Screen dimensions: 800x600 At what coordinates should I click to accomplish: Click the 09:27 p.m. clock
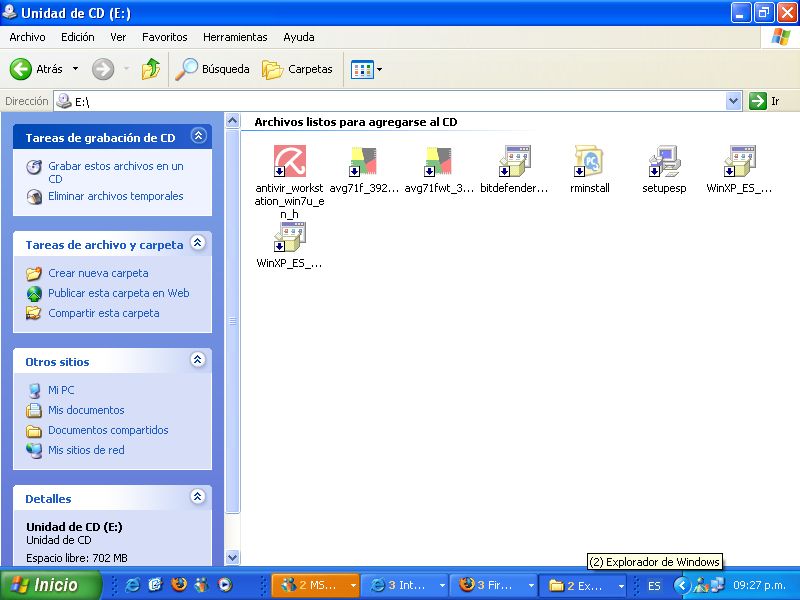pyautogui.click(x=759, y=585)
